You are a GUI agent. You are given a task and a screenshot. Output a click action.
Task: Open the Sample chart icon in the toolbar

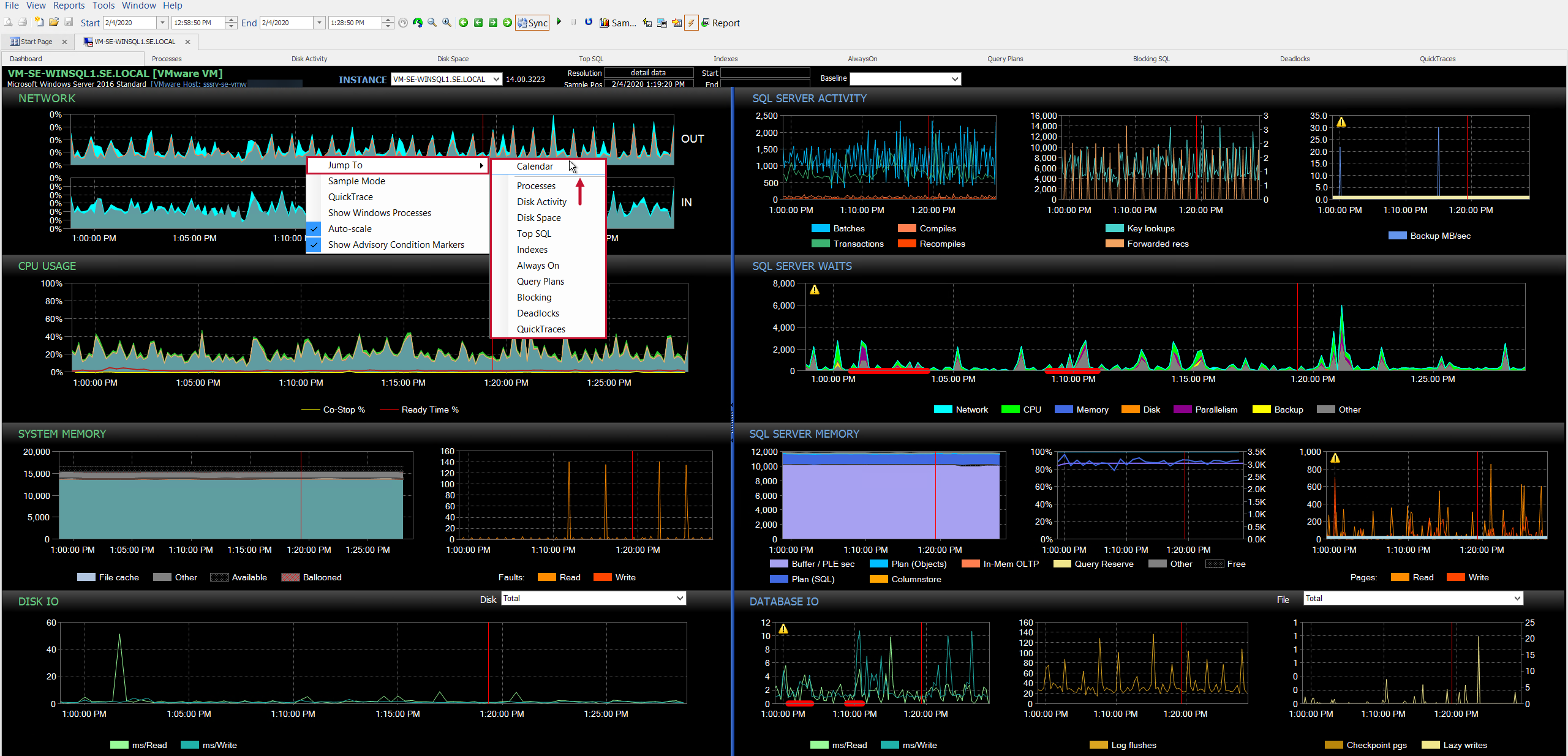(x=605, y=23)
